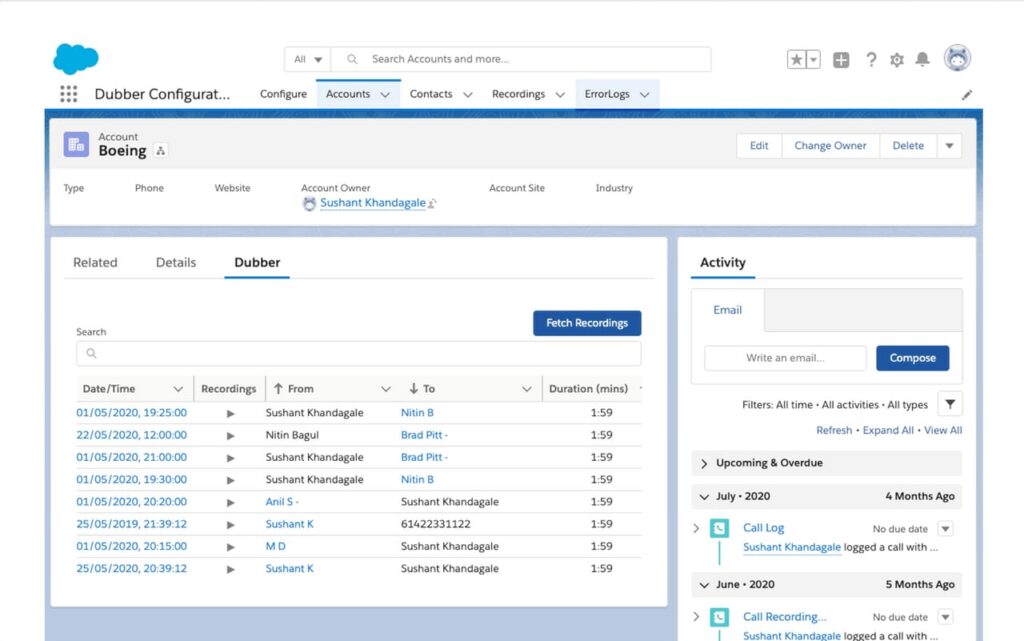Switch to the Related tab

(x=95, y=262)
